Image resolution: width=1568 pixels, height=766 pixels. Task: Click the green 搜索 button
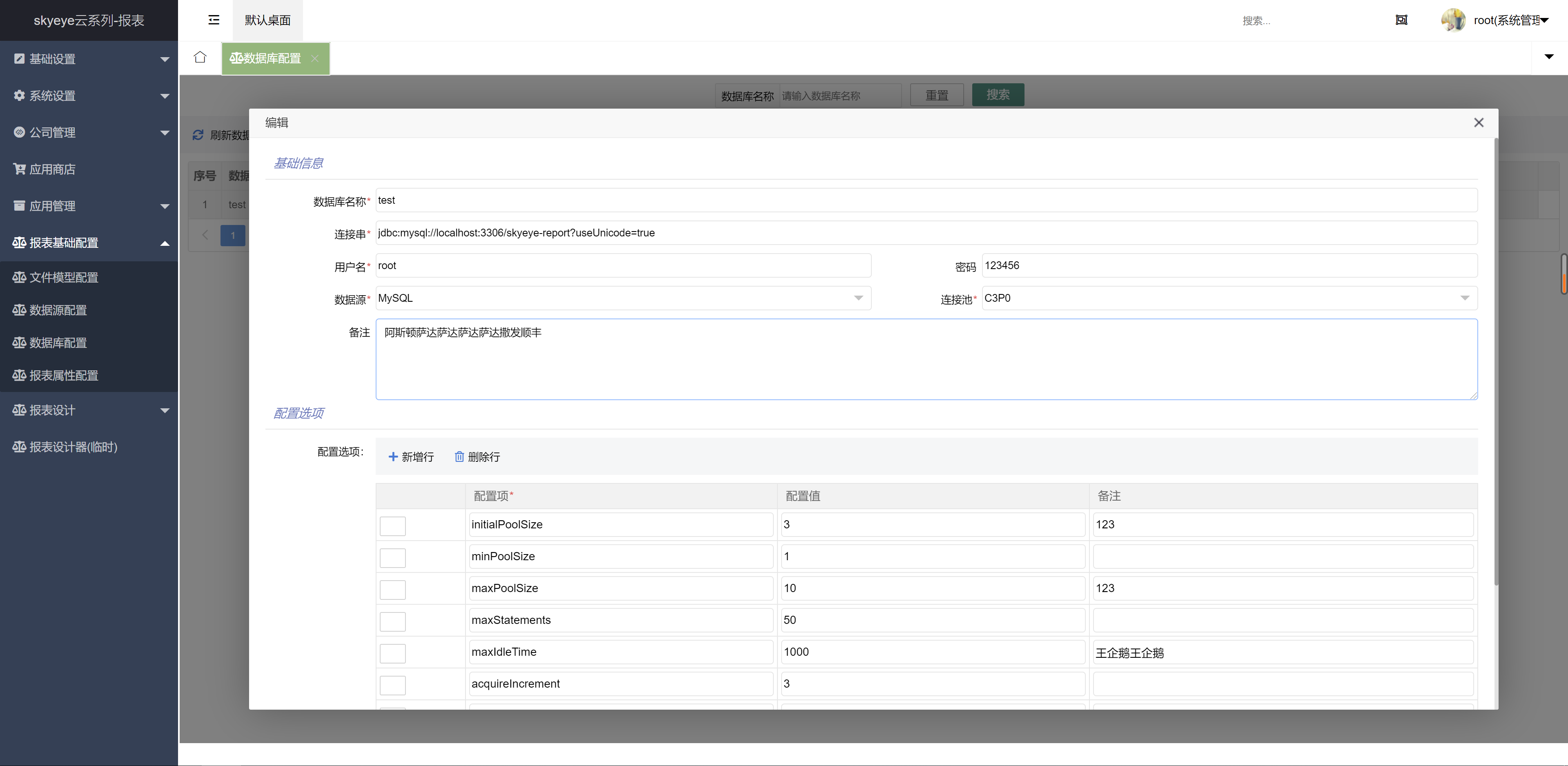[x=998, y=95]
